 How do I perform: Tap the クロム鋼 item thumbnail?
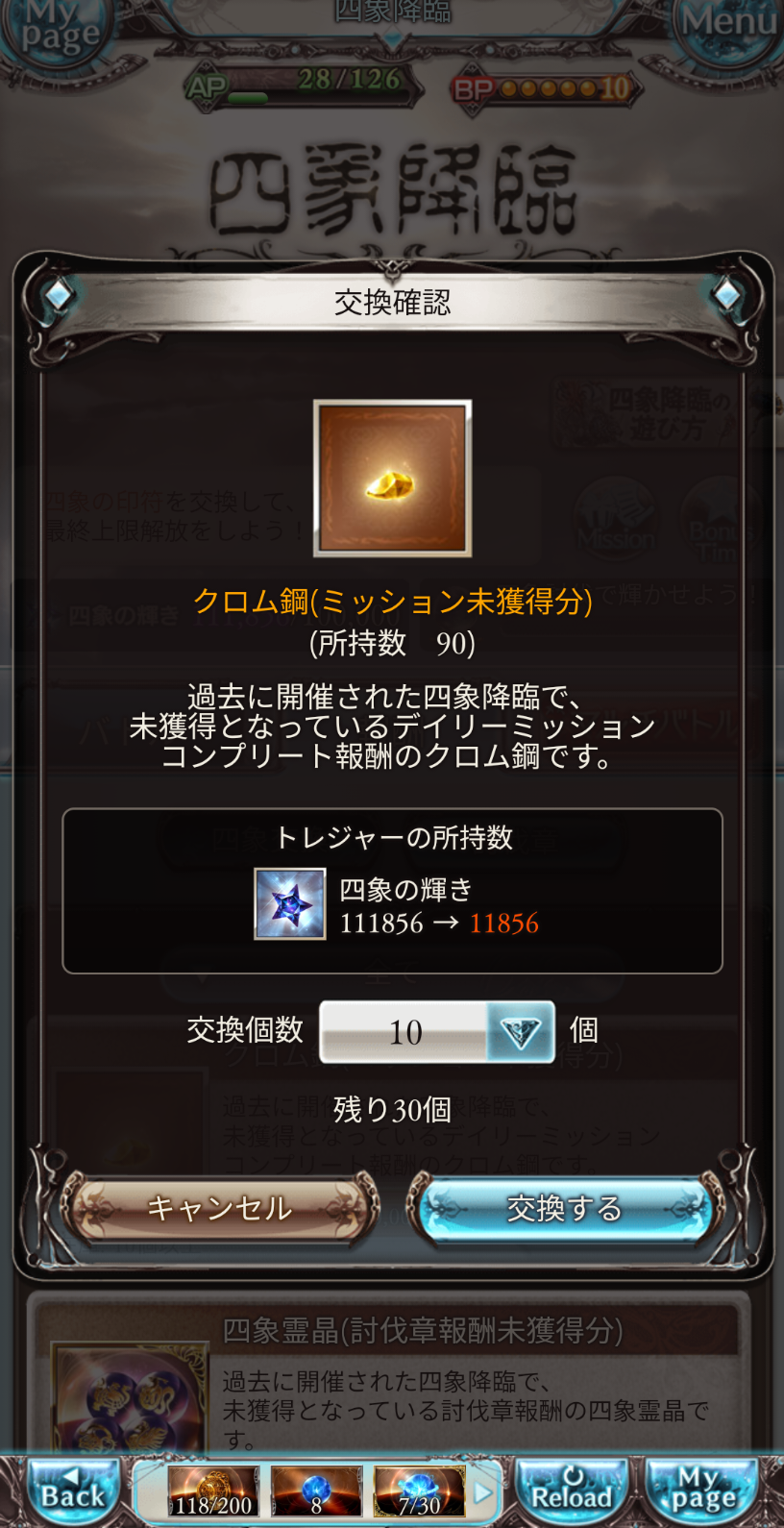point(392,478)
